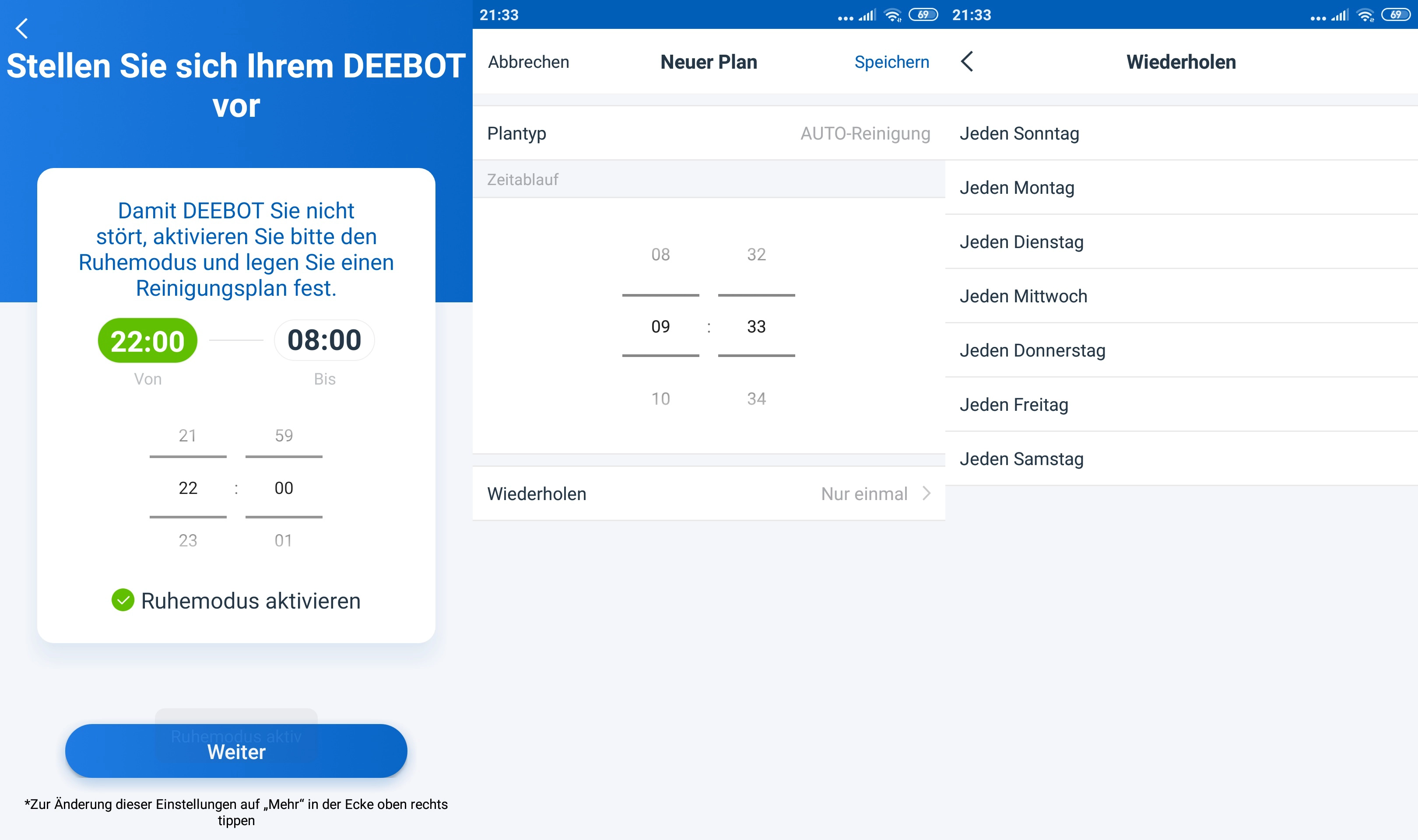Pick hour 08 in Zeitablauf picker
1418x840 pixels.
click(660, 254)
